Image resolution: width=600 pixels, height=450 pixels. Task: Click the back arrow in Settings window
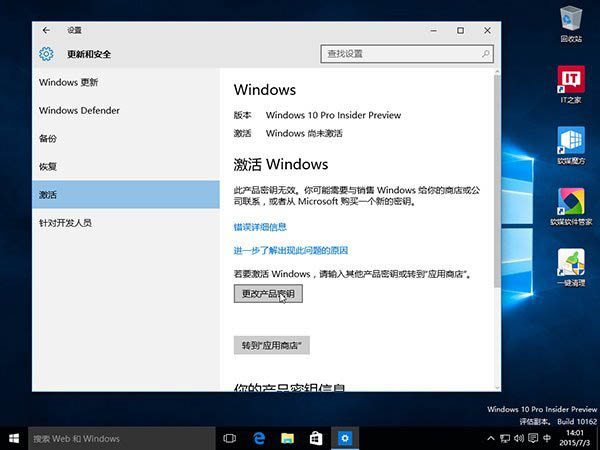(47, 31)
